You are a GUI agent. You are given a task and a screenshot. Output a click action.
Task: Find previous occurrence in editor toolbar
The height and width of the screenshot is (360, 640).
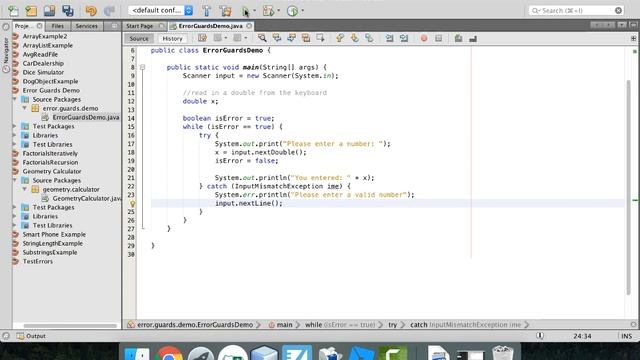pyautogui.click(x=277, y=38)
